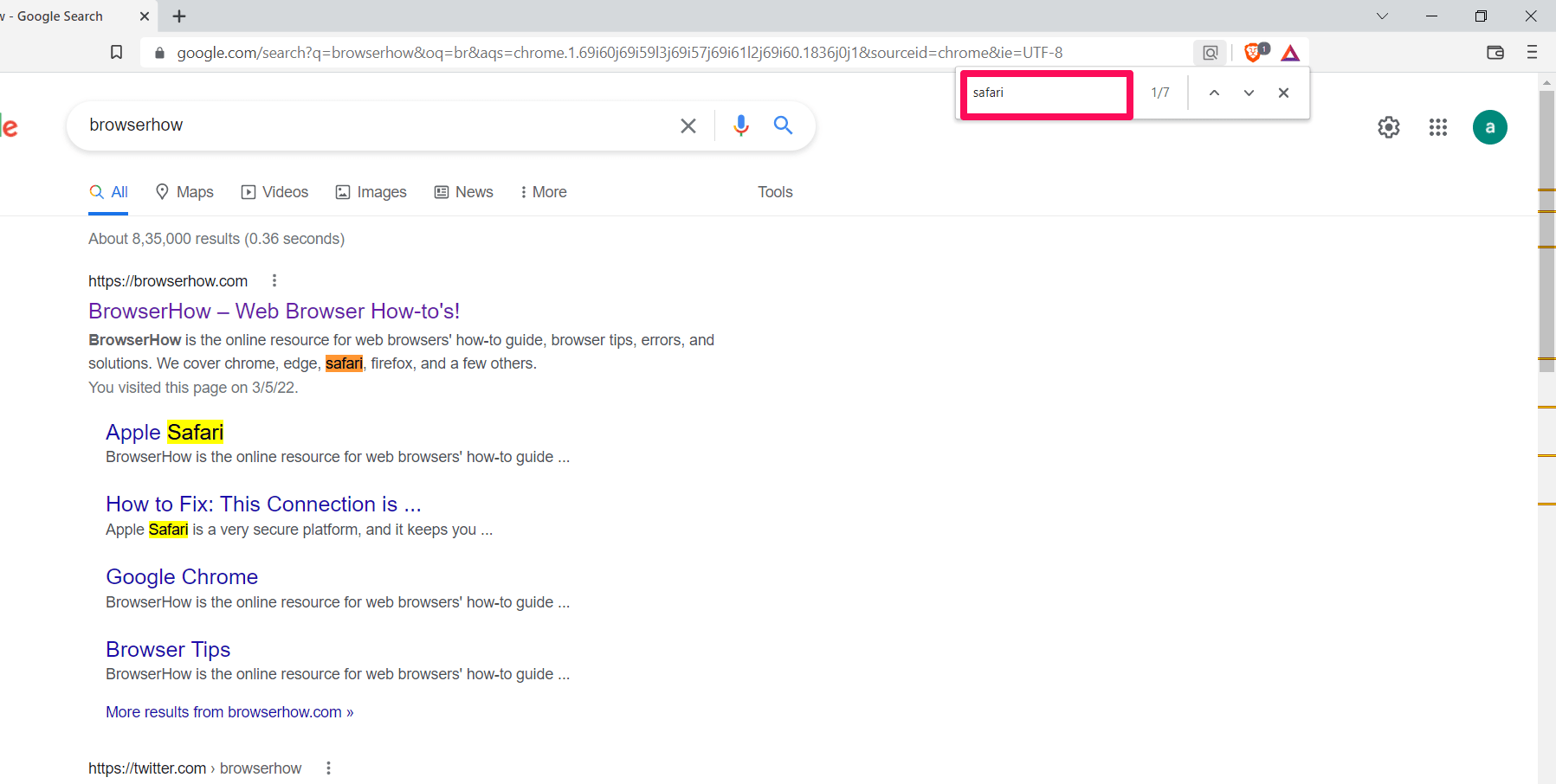Click the padlock site security icon
The image size is (1556, 784).
pos(159,53)
